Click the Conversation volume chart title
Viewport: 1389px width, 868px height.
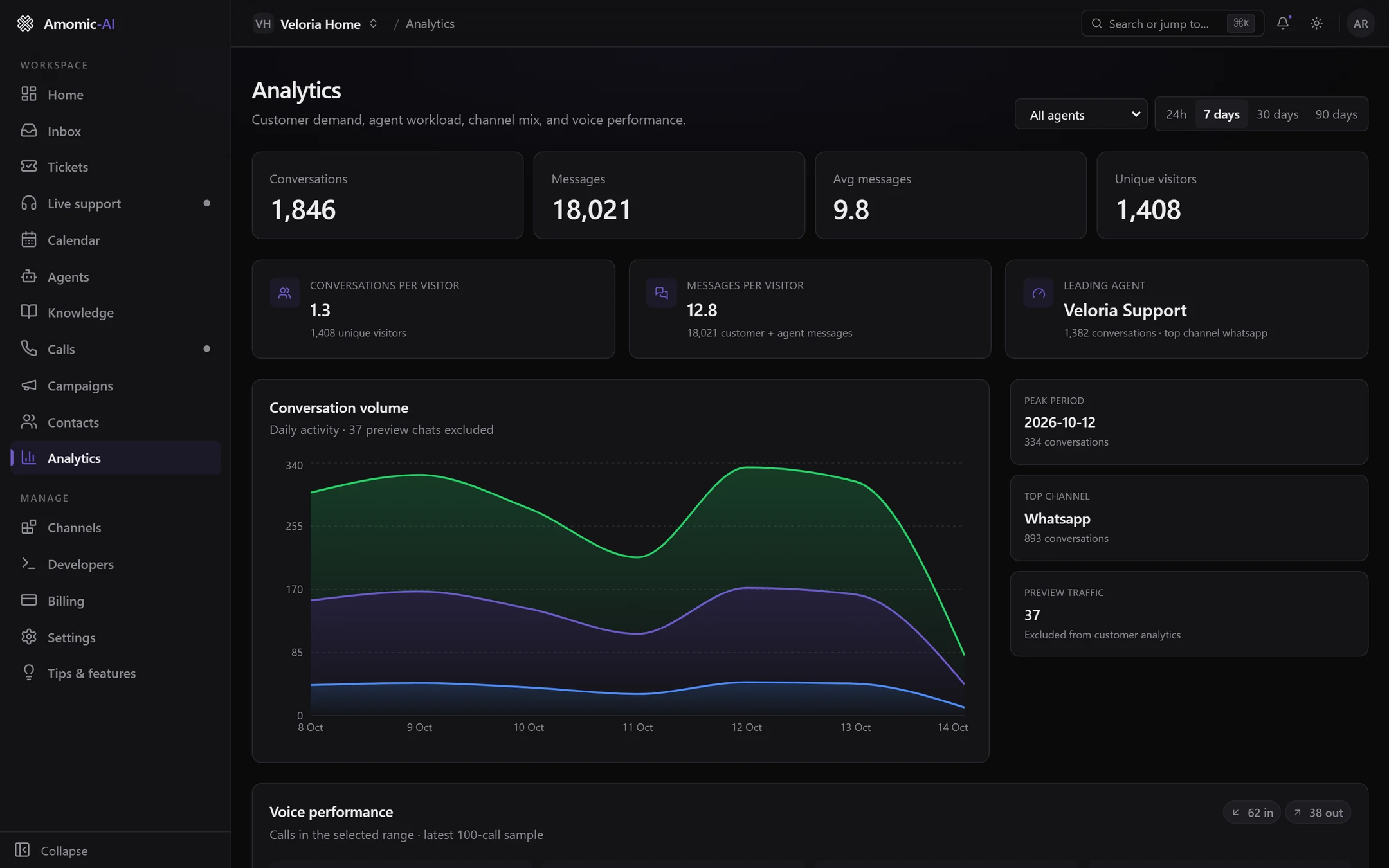point(339,408)
